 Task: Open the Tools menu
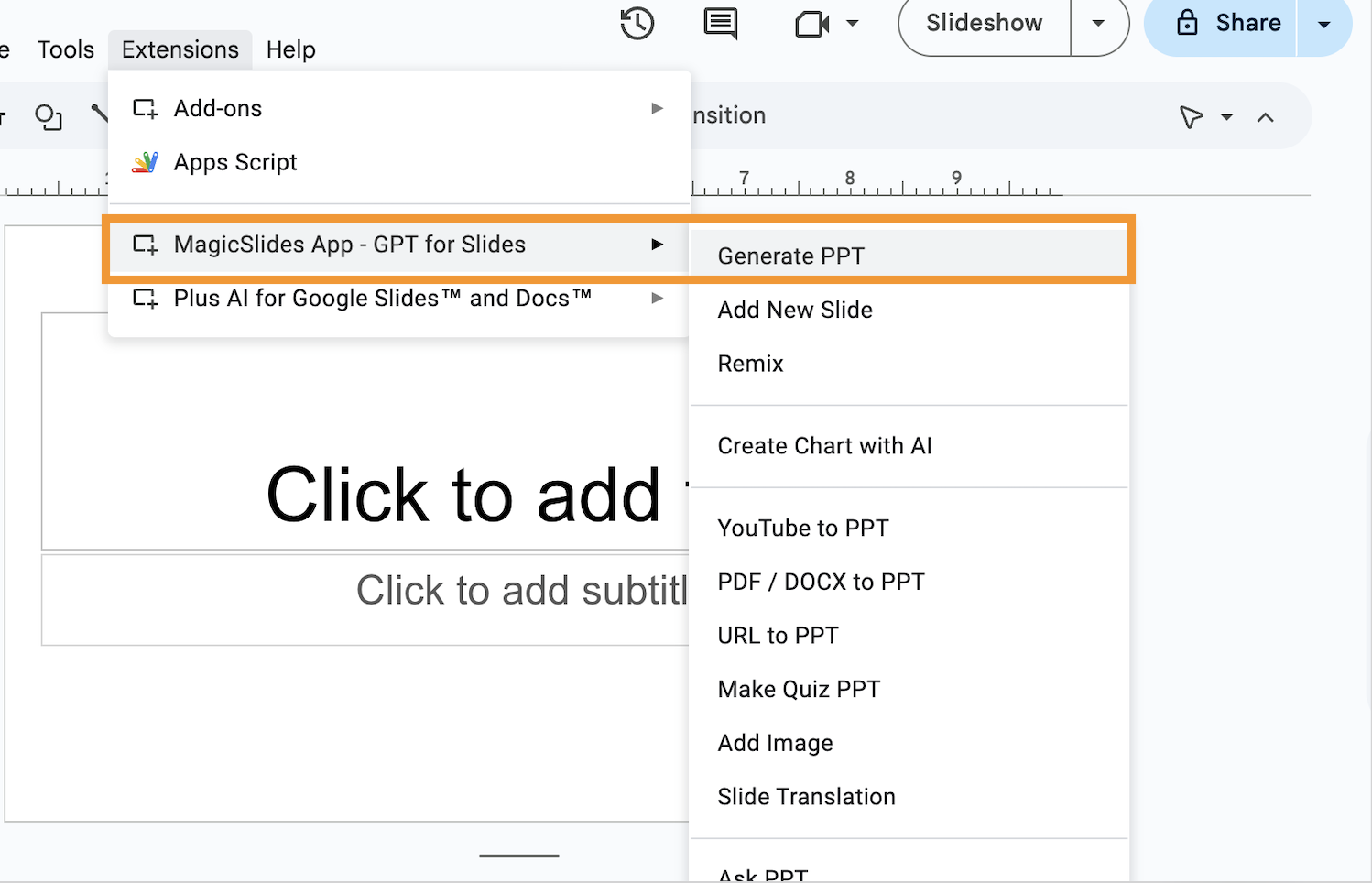click(66, 49)
